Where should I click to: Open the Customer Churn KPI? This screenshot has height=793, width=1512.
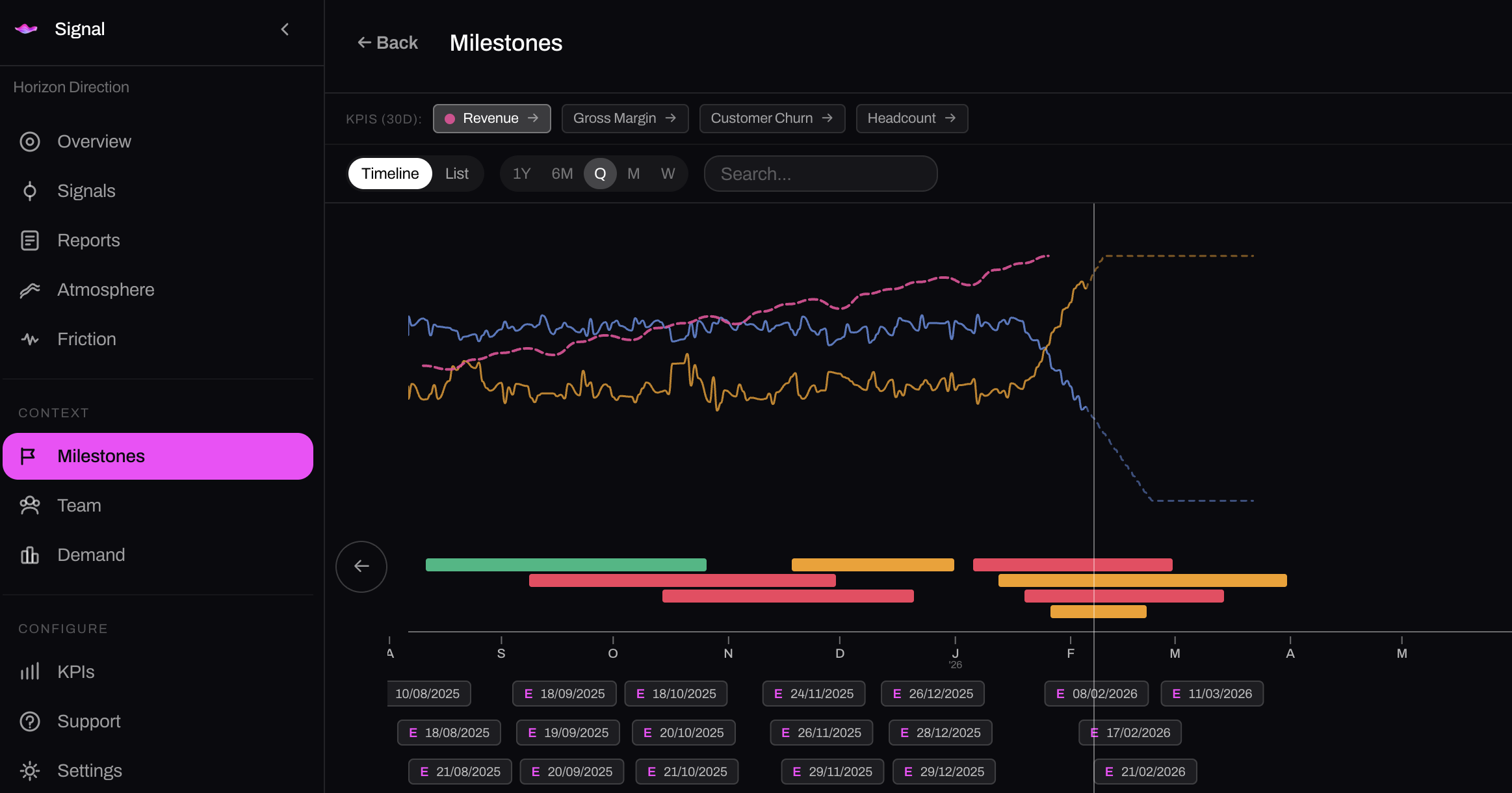(x=771, y=118)
